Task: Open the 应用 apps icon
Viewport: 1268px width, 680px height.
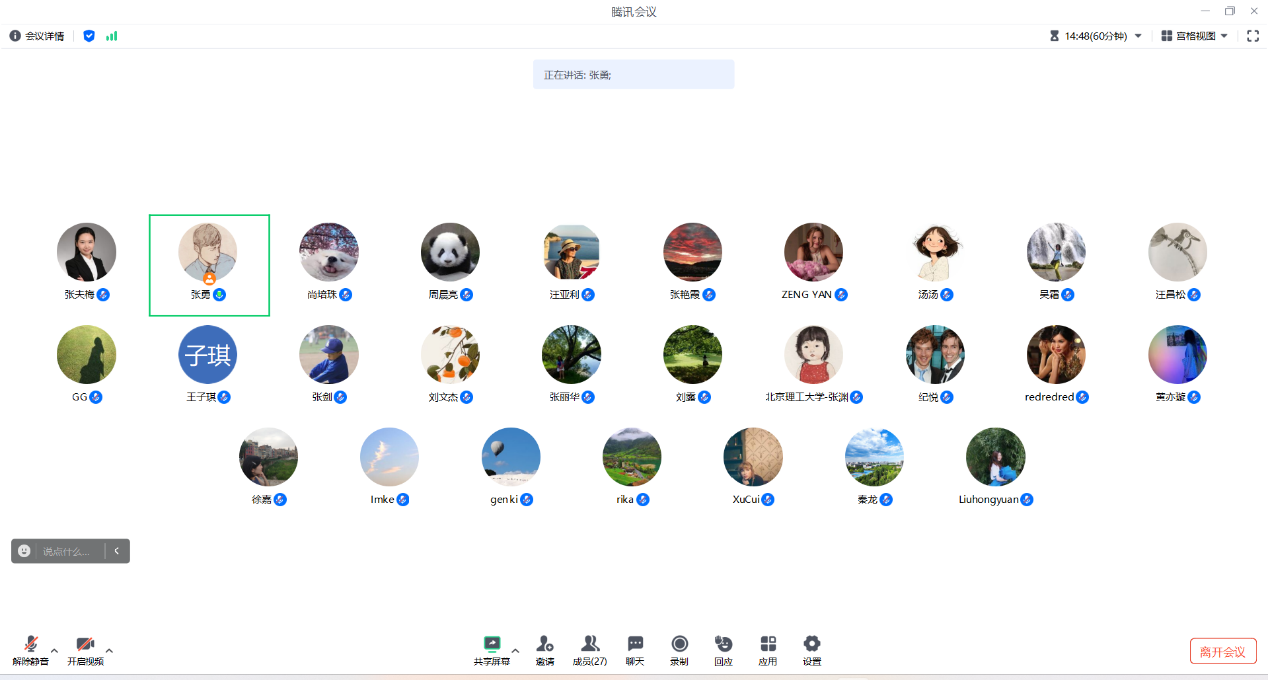Action: [768, 644]
